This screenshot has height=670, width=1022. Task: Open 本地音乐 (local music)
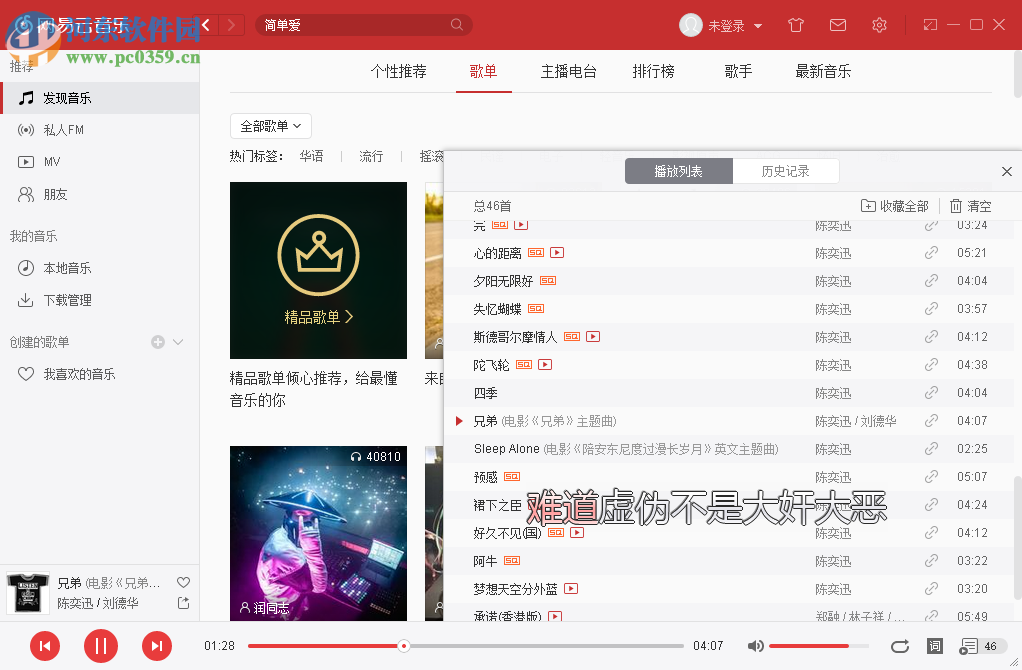65,267
